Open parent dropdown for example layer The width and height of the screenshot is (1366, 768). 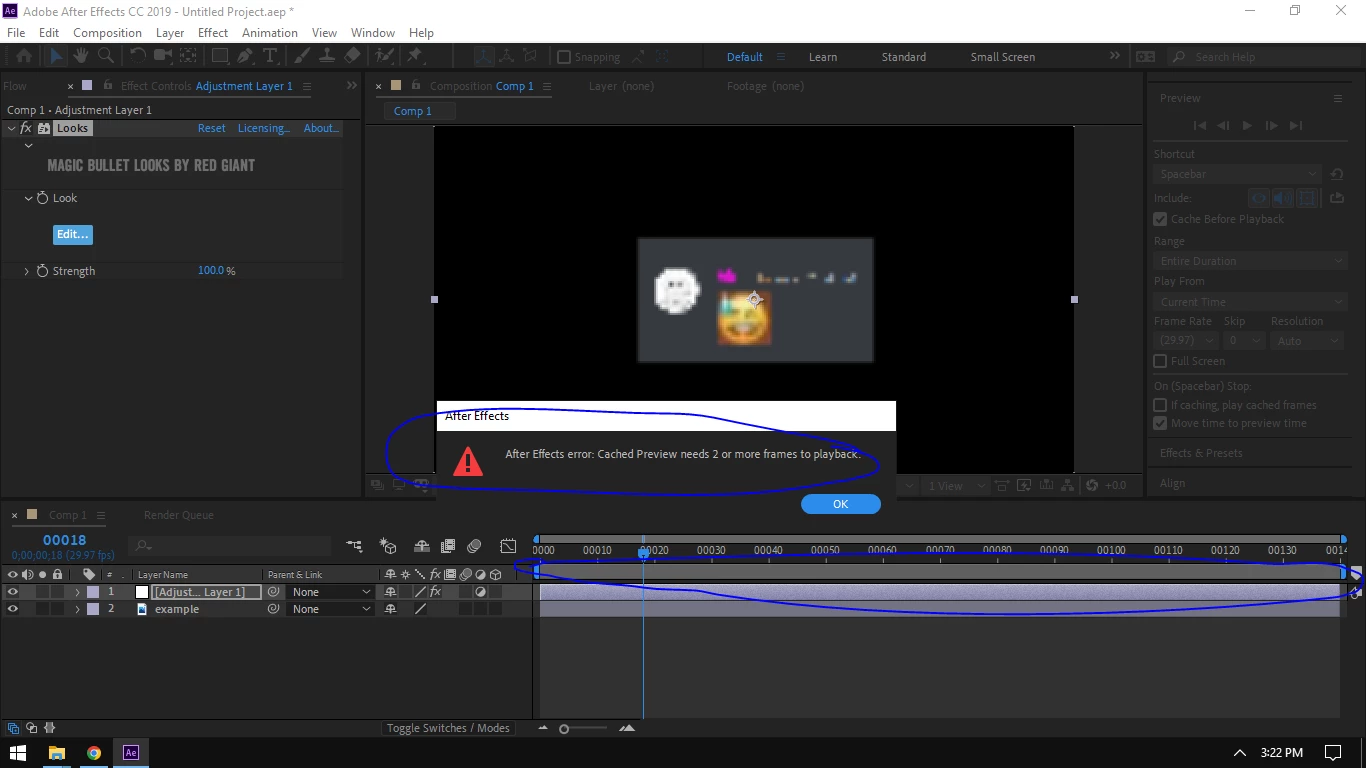tap(330, 609)
